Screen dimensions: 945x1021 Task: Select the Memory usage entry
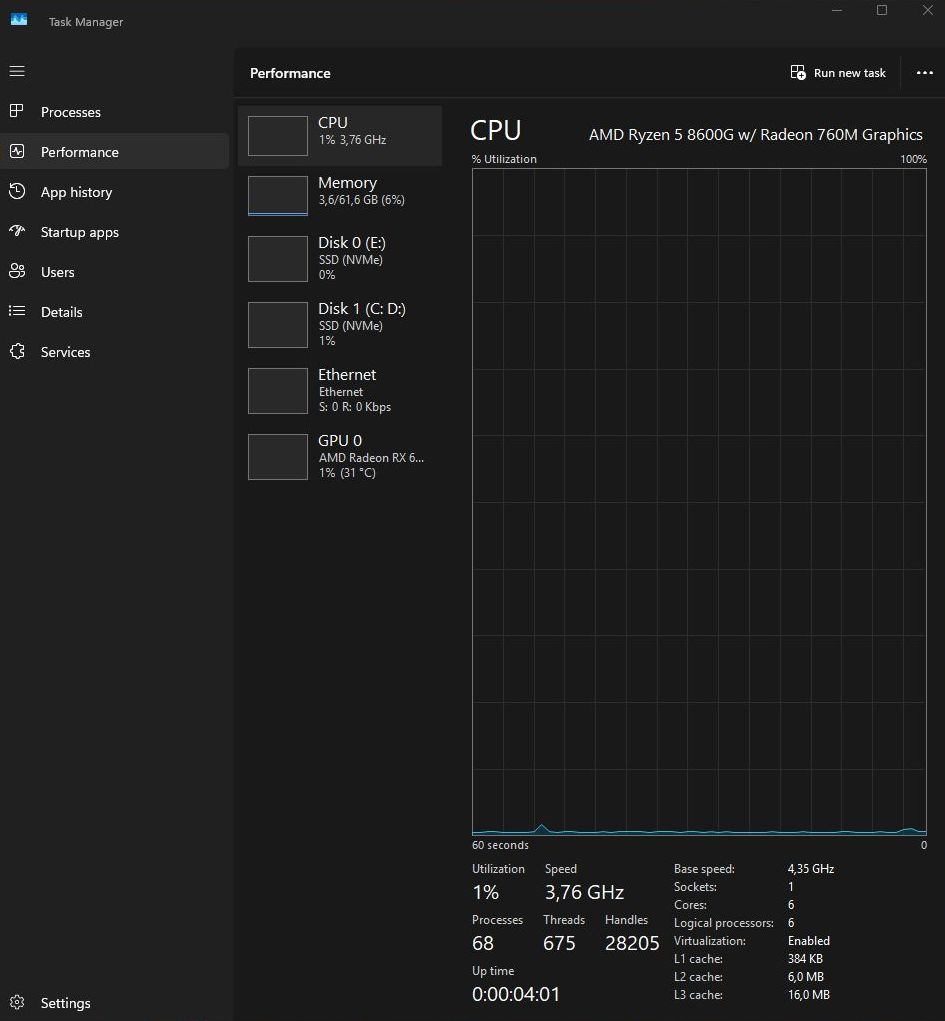tap(340, 195)
